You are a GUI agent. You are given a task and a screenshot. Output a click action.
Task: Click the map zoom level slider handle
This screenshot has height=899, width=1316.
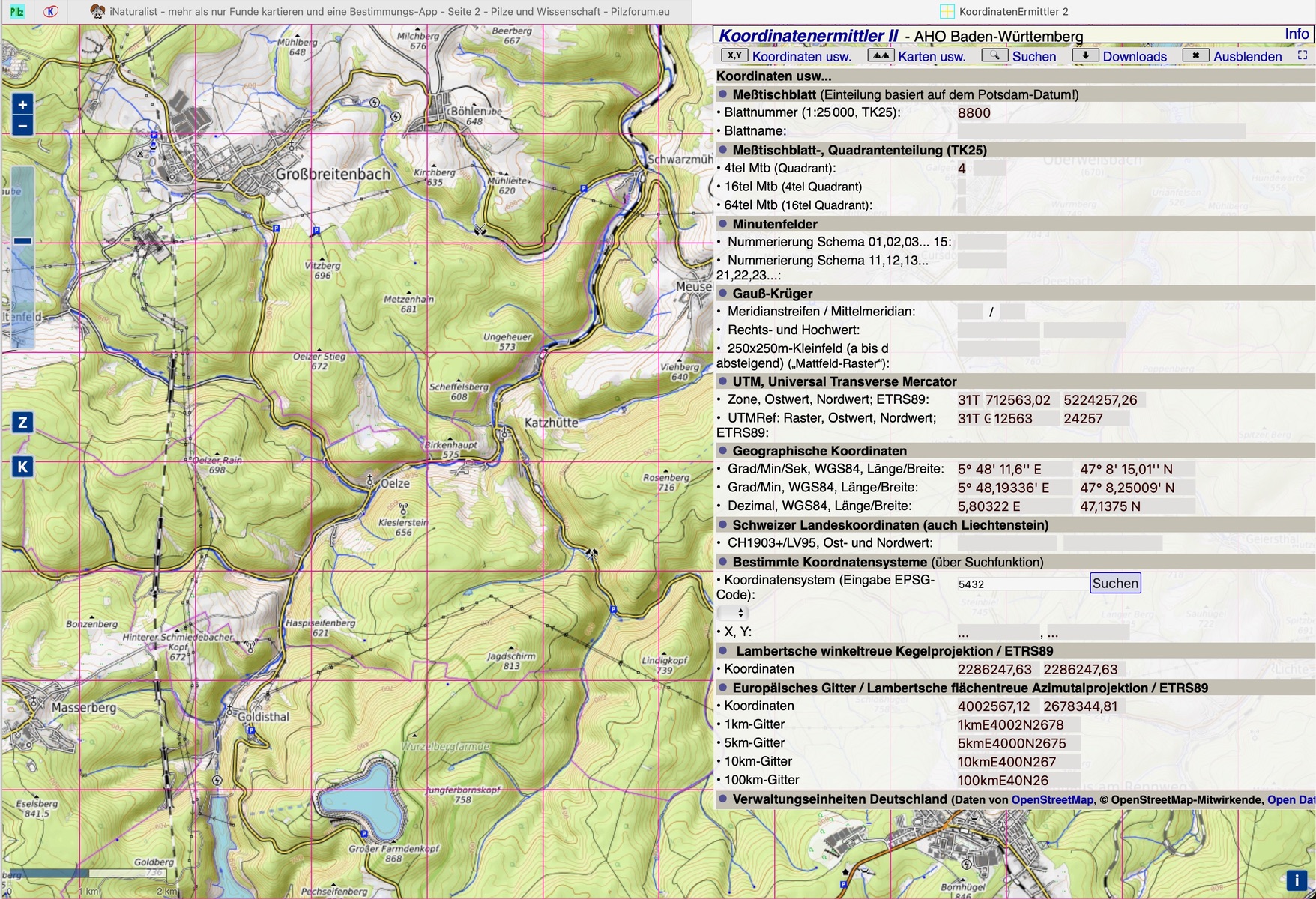pos(22,241)
